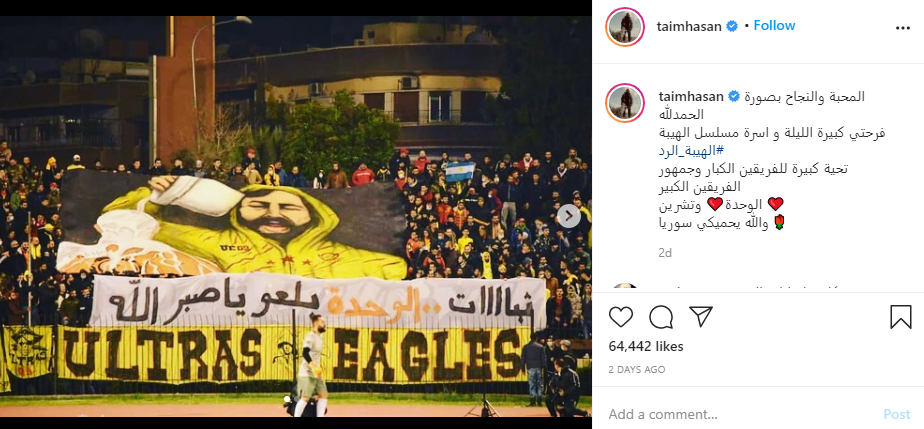Click the stadium Ultras Eagles photo

point(296,216)
